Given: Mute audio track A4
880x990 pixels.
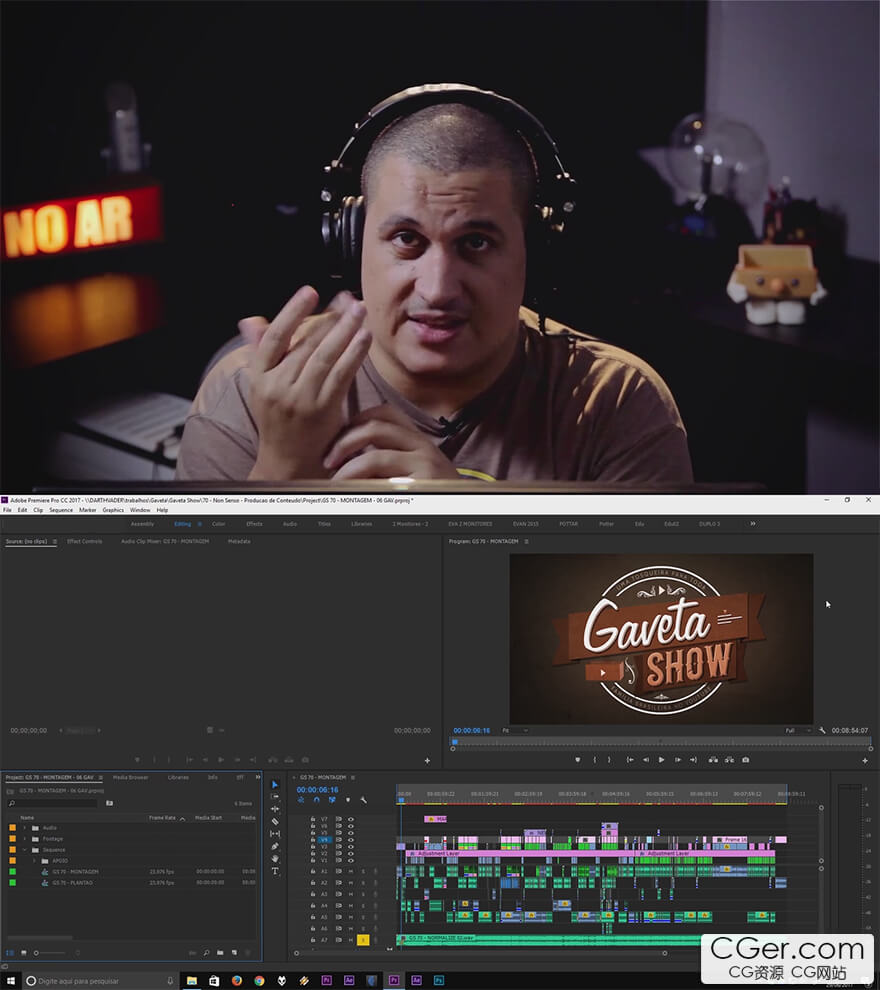Looking at the screenshot, I should [351, 905].
